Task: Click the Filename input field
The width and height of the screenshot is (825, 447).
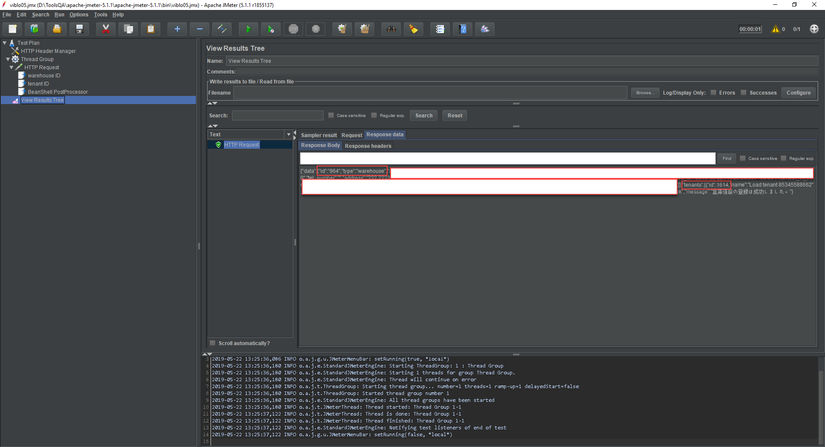Action: coord(430,93)
